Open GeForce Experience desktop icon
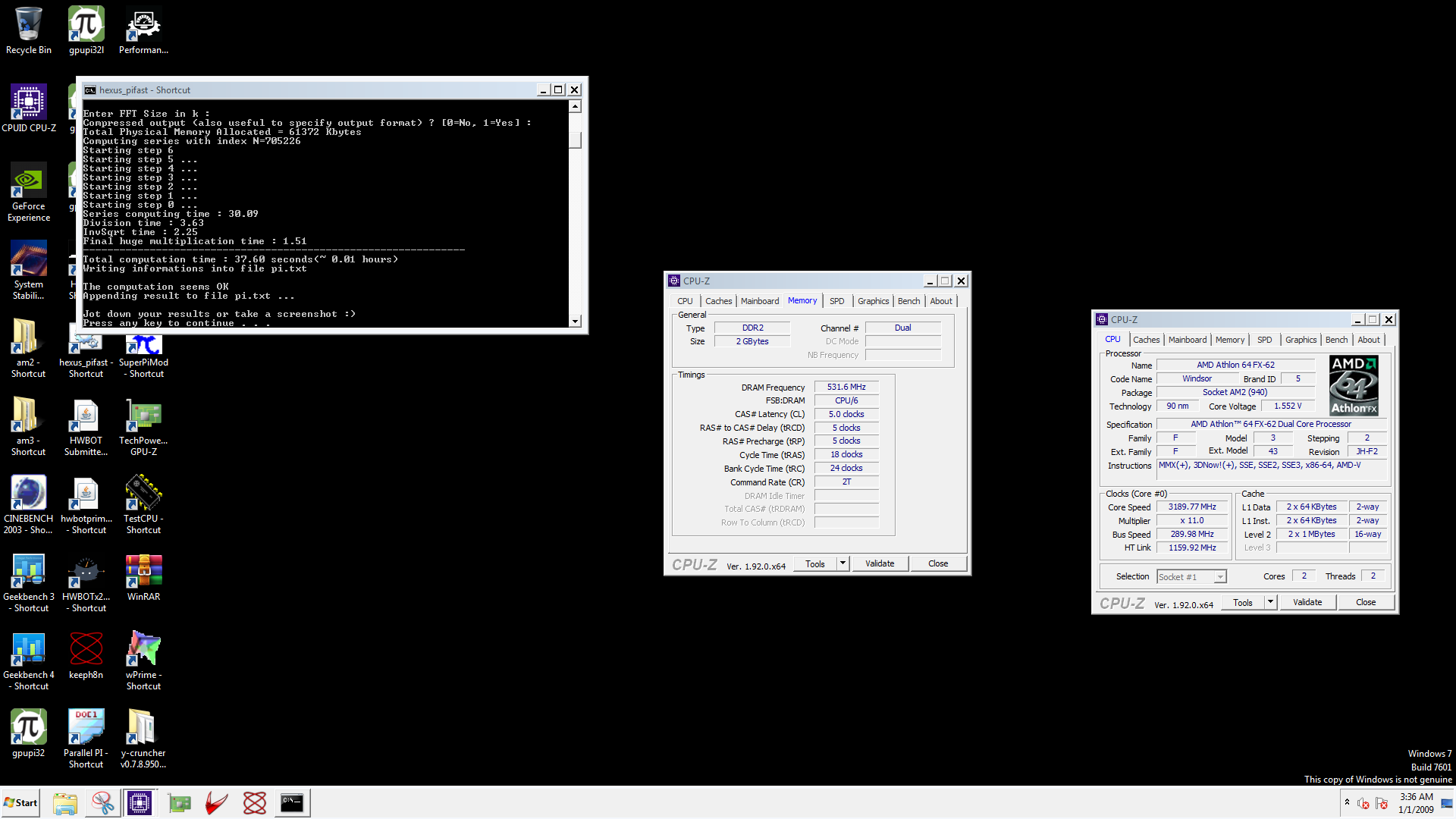 (29, 192)
